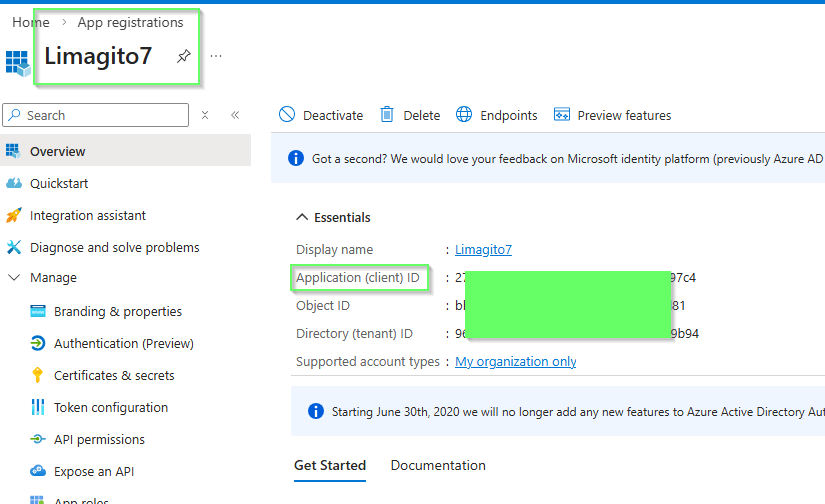Click the Integration assistant rocket icon
Viewport: 825px width, 504px height.
[x=14, y=215]
